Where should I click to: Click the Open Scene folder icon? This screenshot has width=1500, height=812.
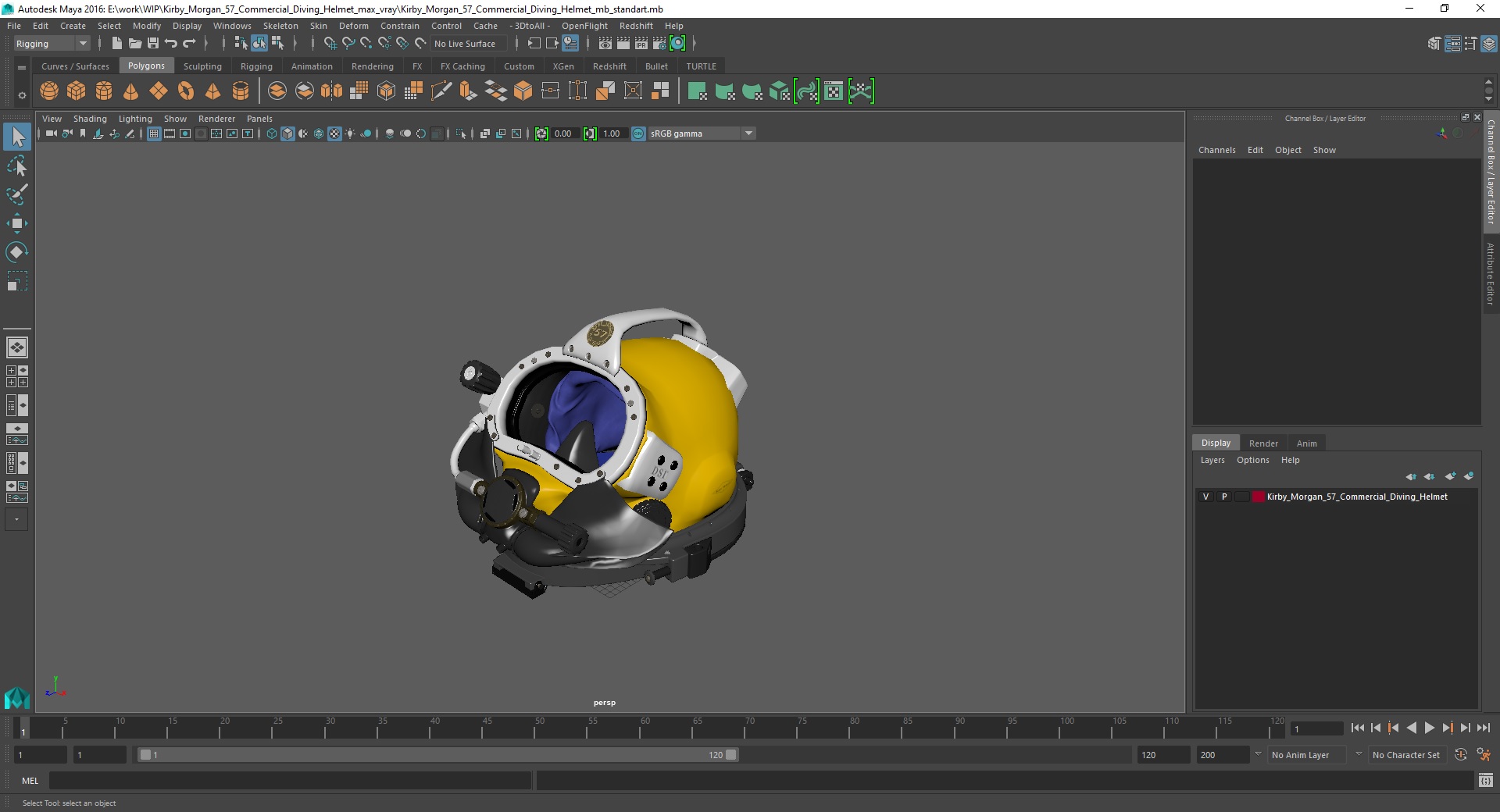tap(135, 44)
